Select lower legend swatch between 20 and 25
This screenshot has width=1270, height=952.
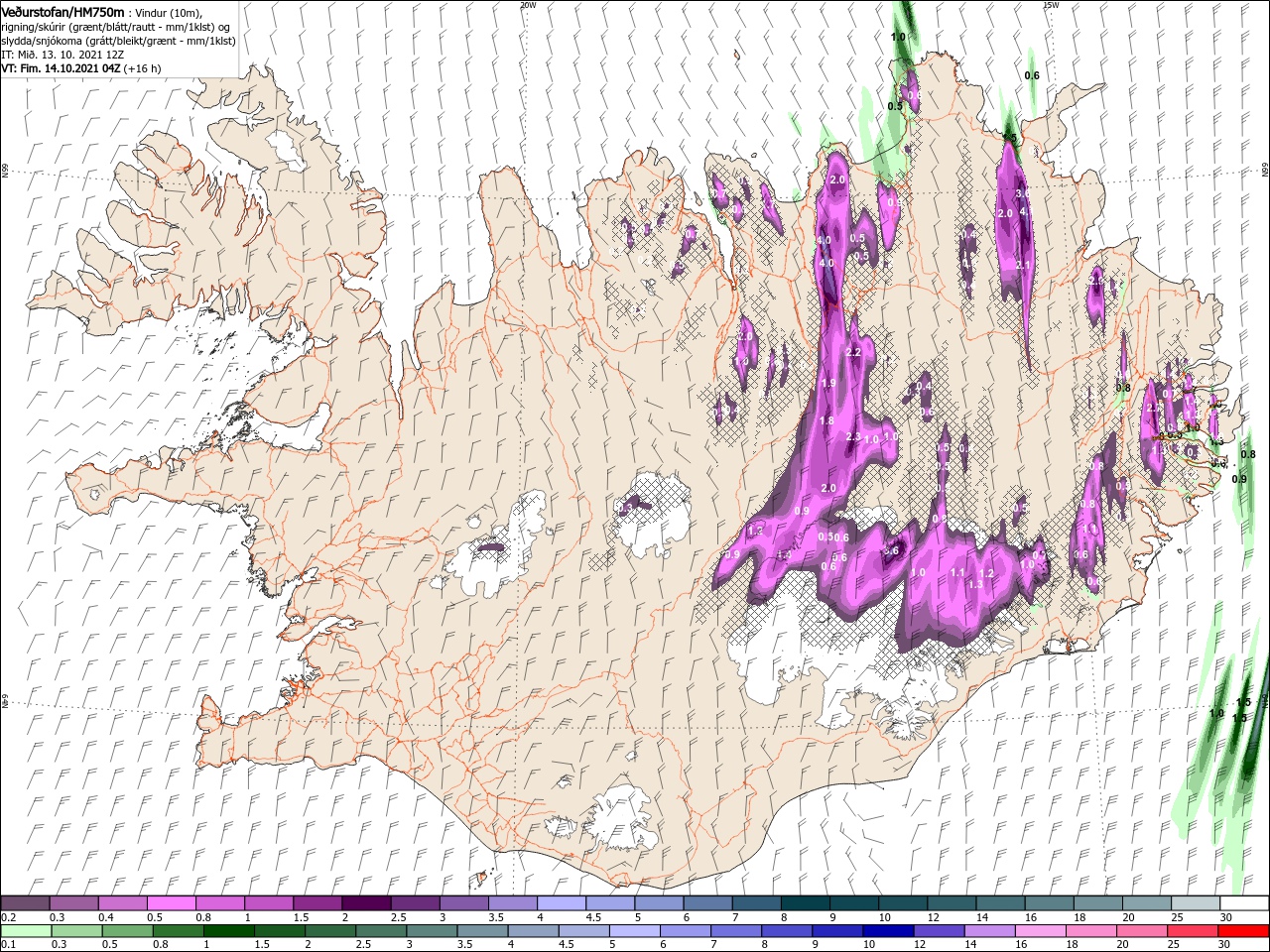pos(1143,931)
